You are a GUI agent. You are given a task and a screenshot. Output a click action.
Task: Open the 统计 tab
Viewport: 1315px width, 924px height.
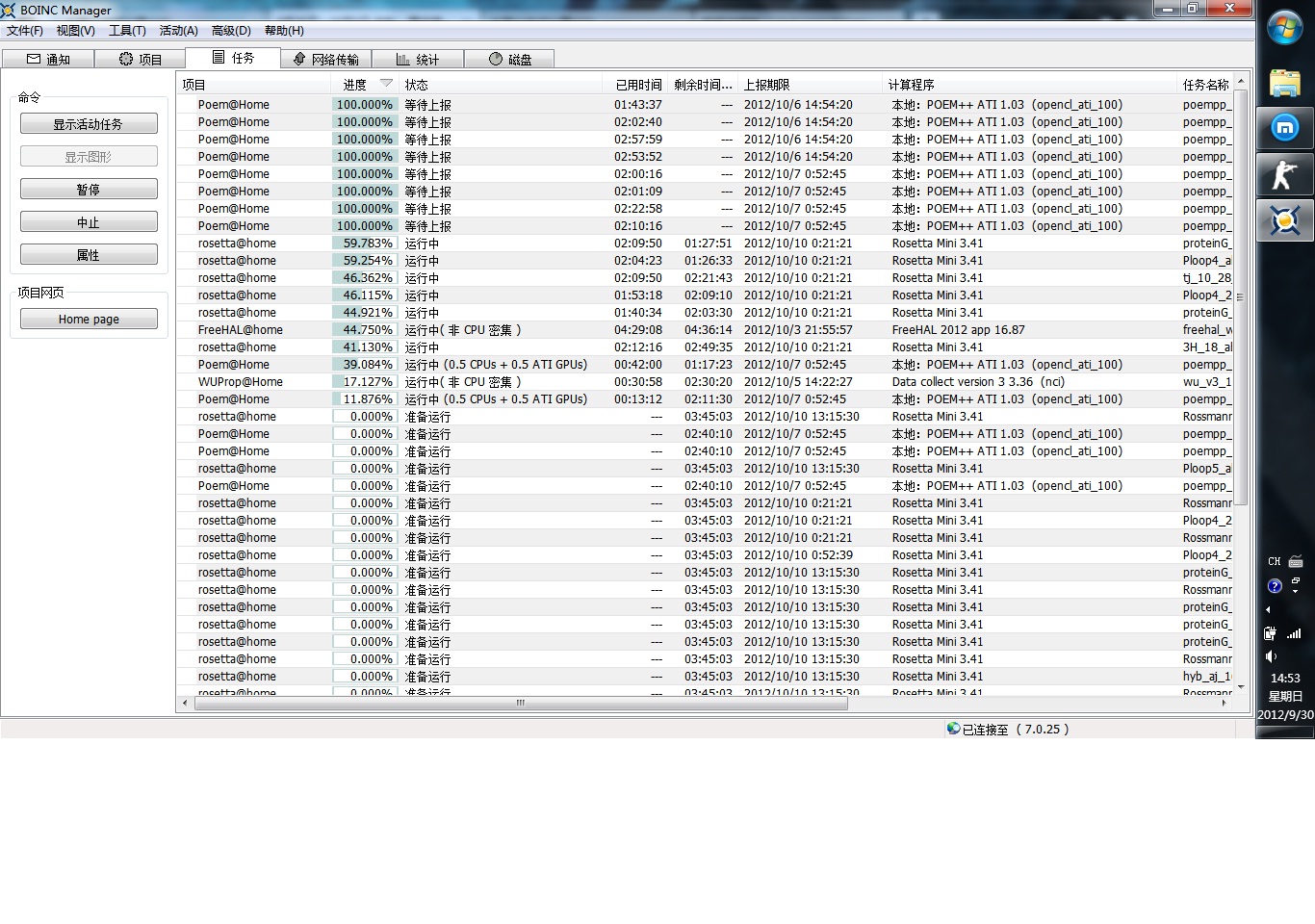(418, 60)
